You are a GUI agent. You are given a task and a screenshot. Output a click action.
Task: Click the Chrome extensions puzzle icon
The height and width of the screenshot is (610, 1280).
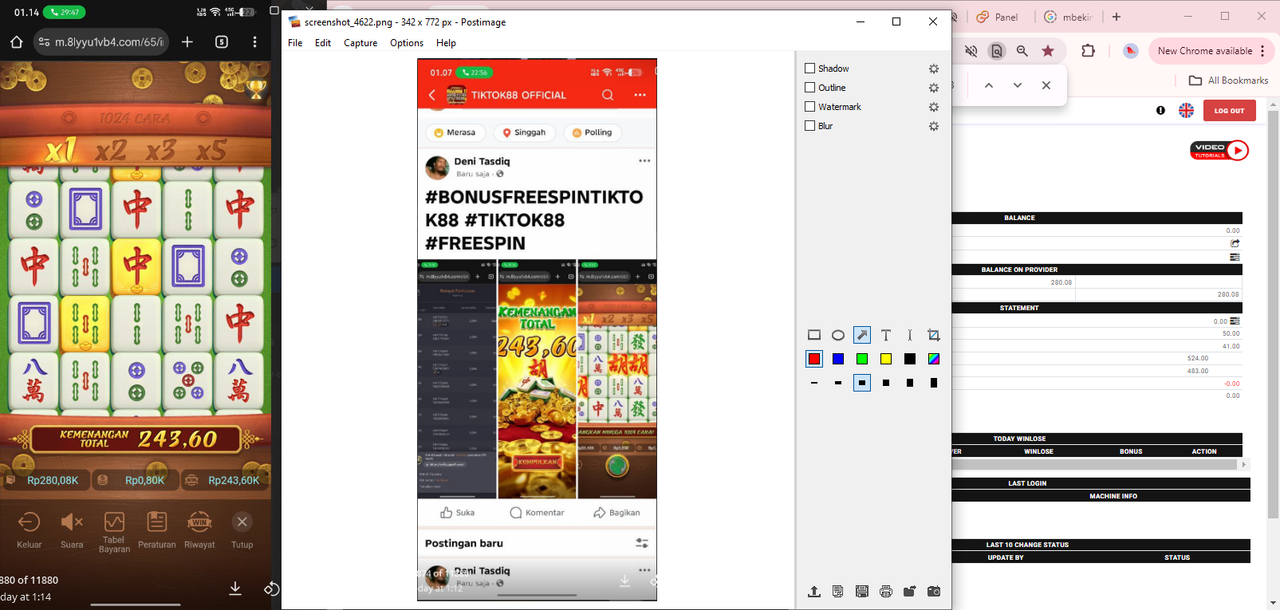pyautogui.click(x=1088, y=51)
